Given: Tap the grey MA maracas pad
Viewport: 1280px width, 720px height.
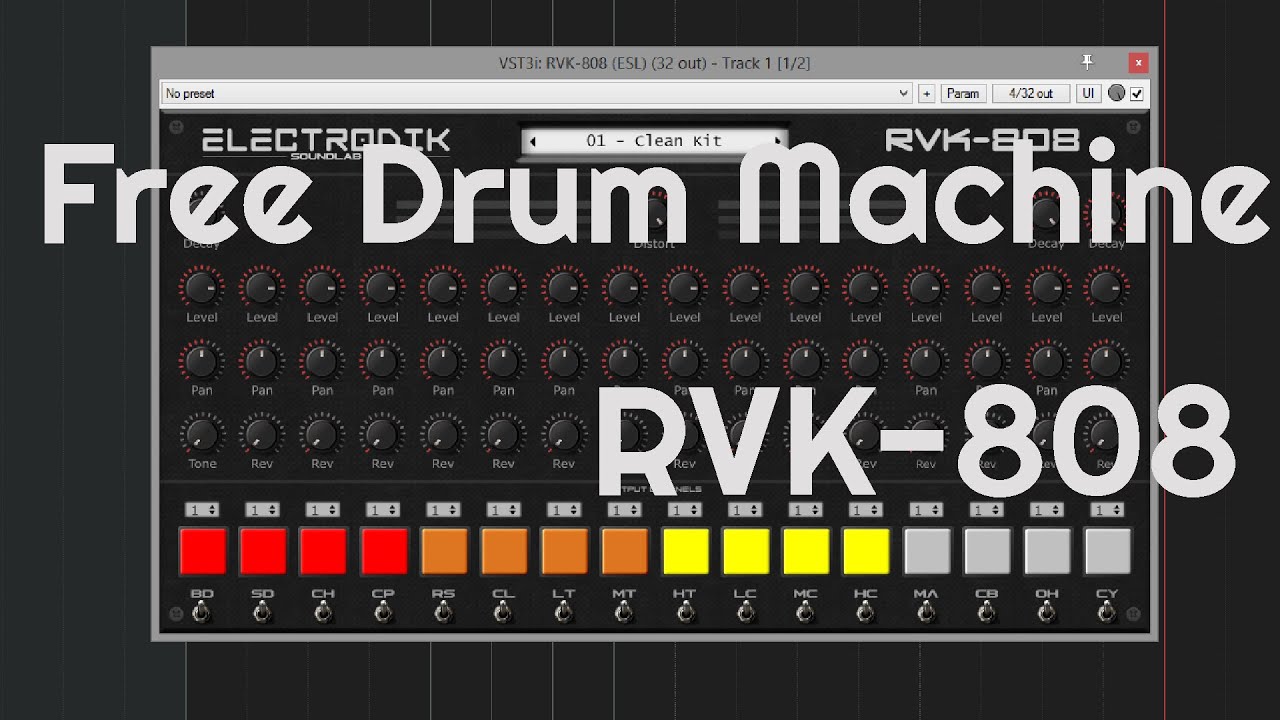Looking at the screenshot, I should click(x=926, y=551).
